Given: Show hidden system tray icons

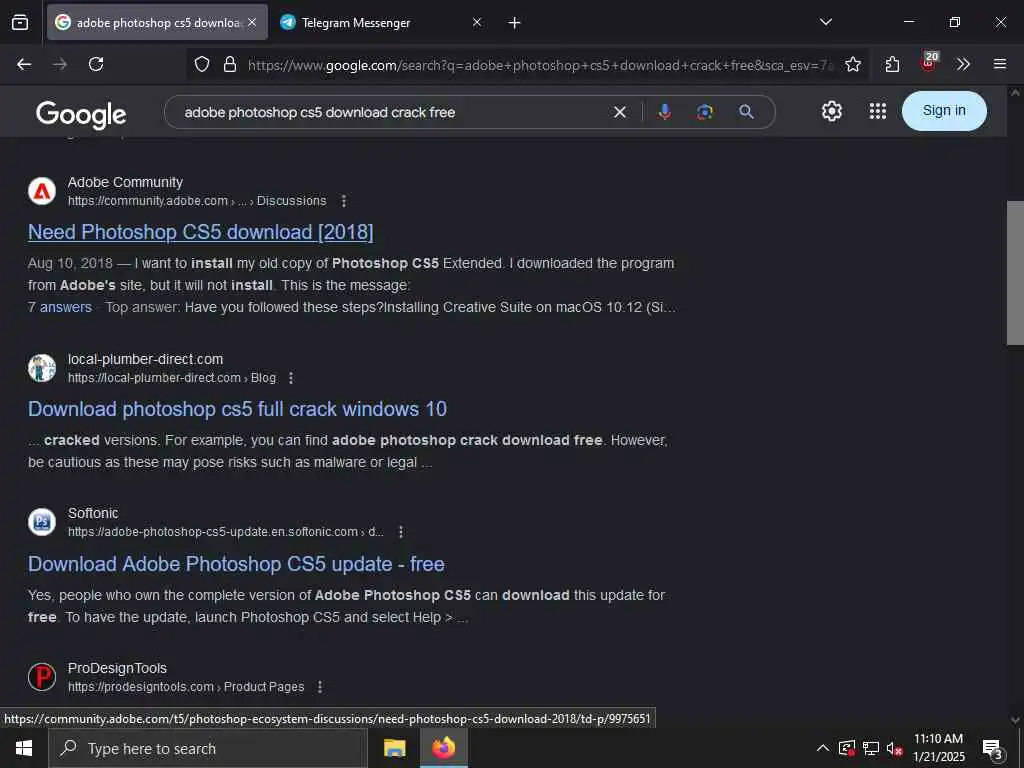Looking at the screenshot, I should click(x=823, y=748).
